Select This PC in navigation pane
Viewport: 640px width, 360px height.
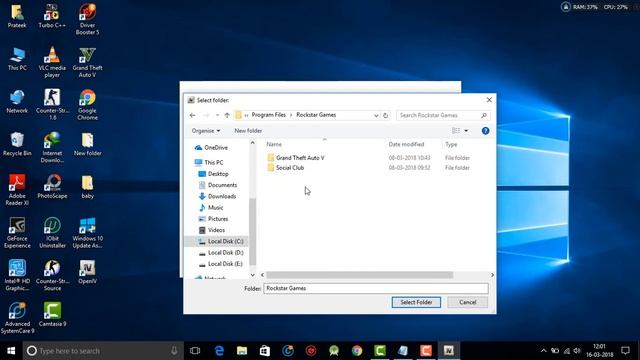coord(213,162)
